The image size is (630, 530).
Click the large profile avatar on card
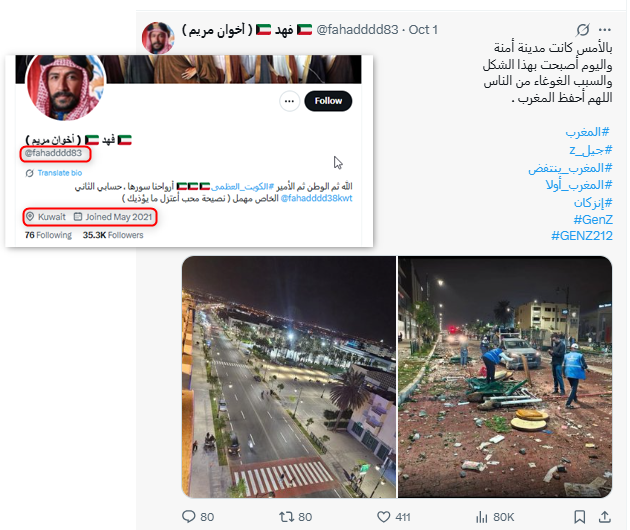pyautogui.click(x=65, y=85)
